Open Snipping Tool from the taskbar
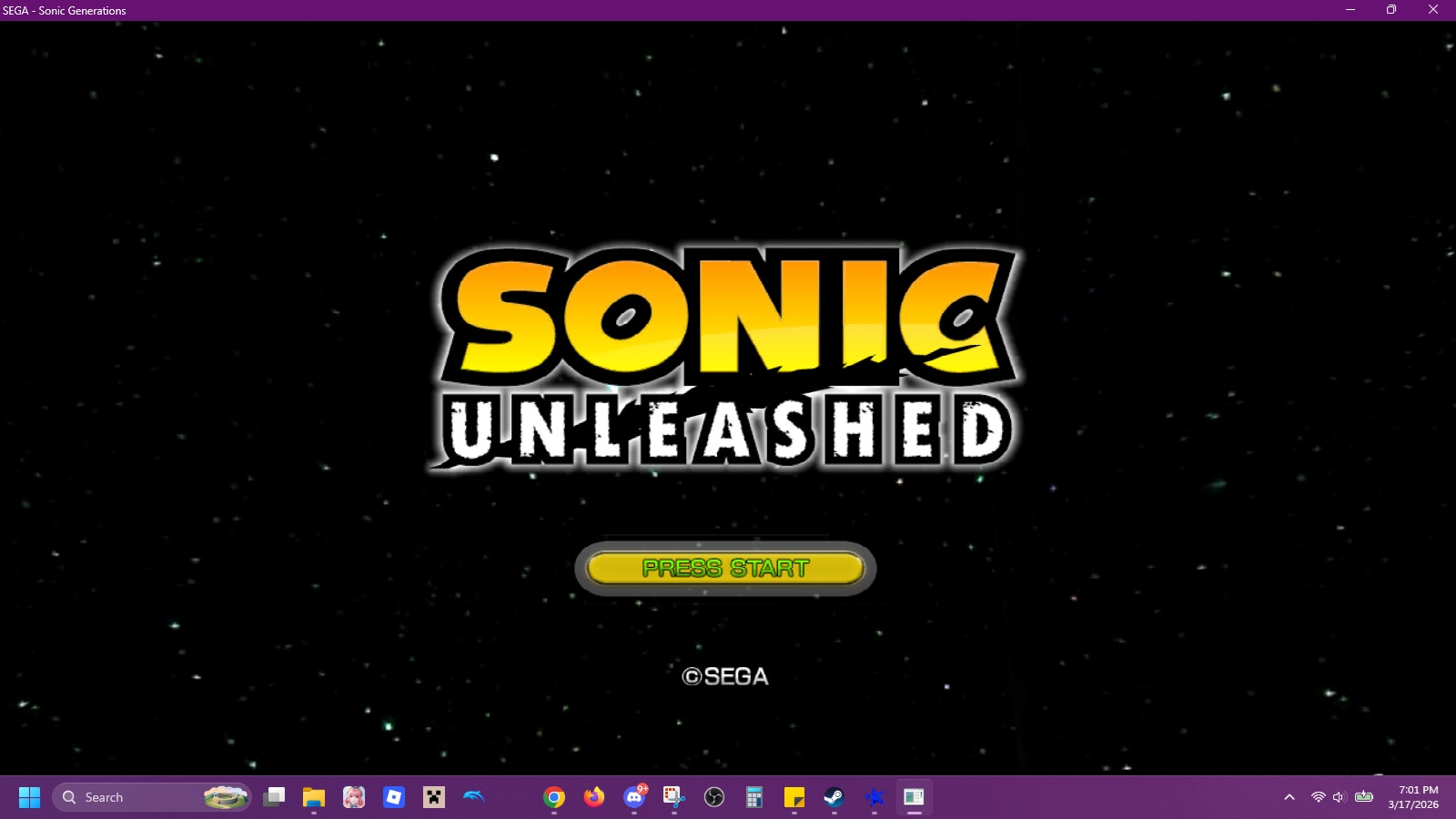 tap(674, 797)
